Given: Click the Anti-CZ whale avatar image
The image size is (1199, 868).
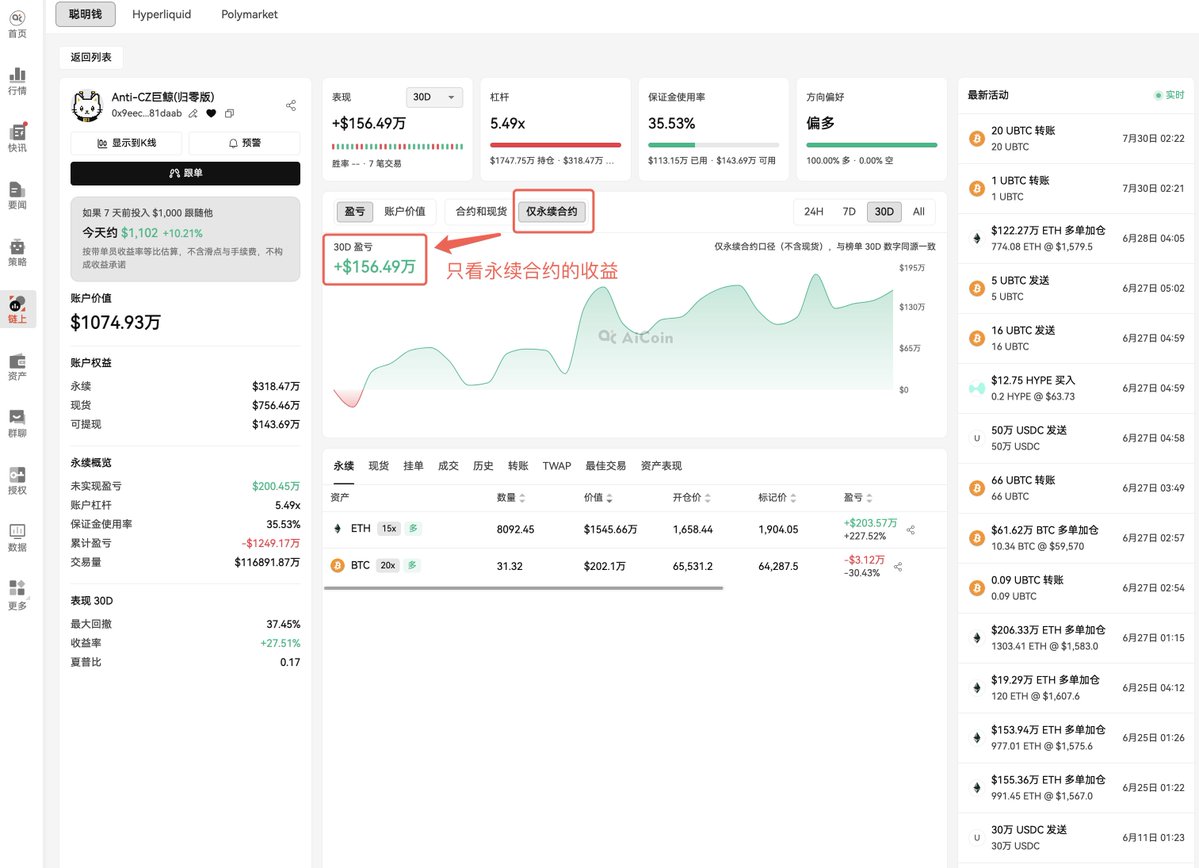Looking at the screenshot, I should coord(87,106).
